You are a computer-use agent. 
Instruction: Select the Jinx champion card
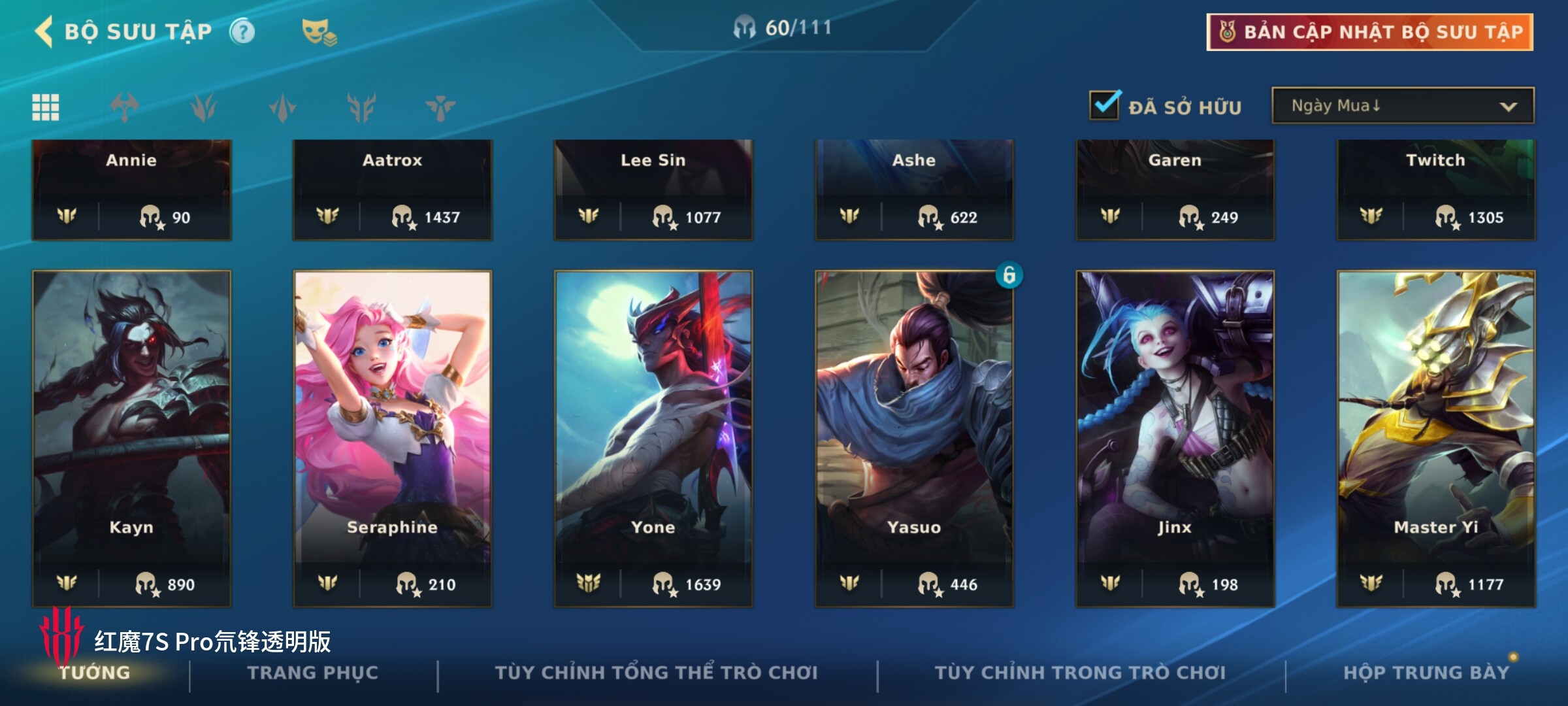(x=1175, y=439)
